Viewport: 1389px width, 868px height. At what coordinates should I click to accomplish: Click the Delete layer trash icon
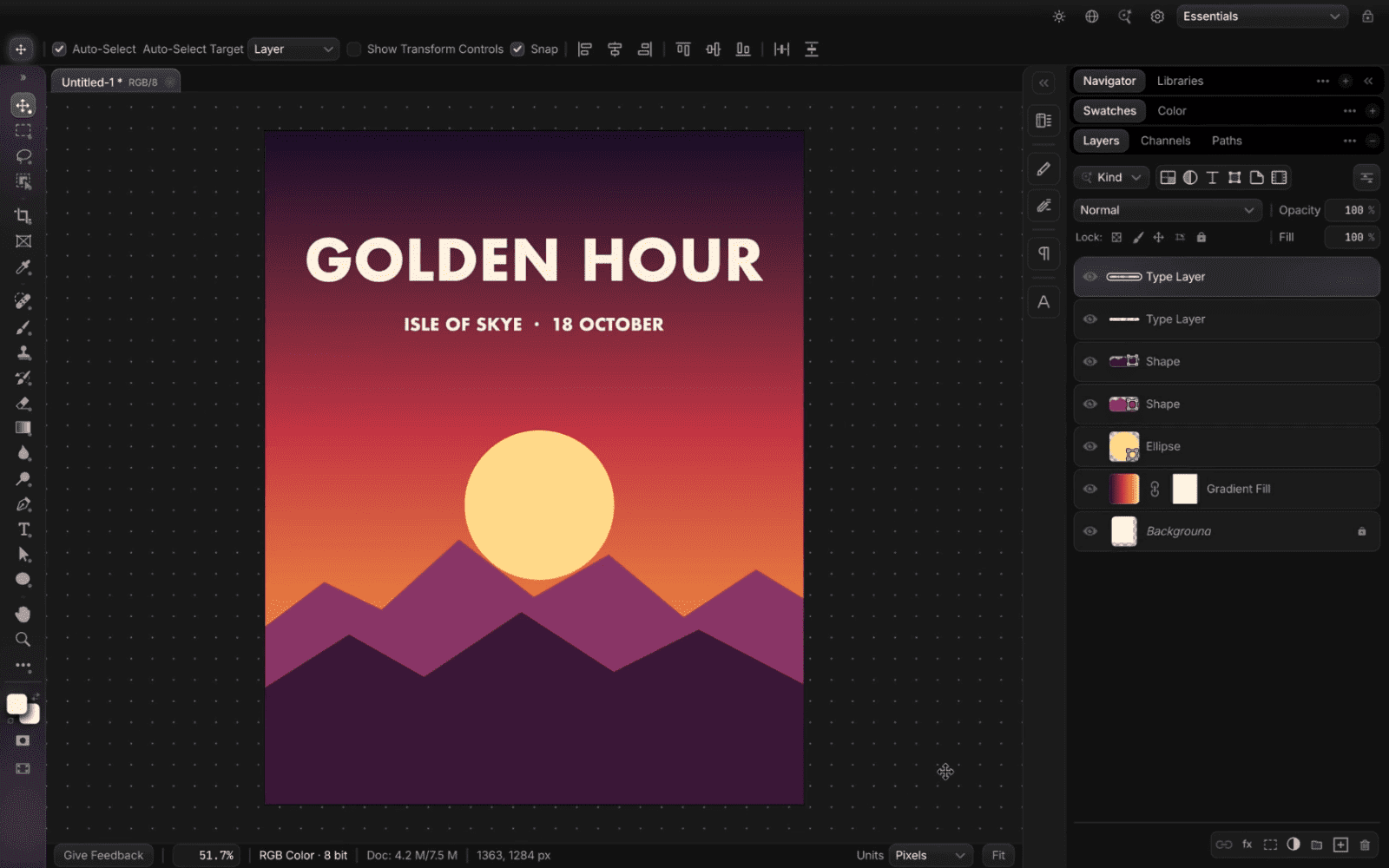click(x=1365, y=845)
